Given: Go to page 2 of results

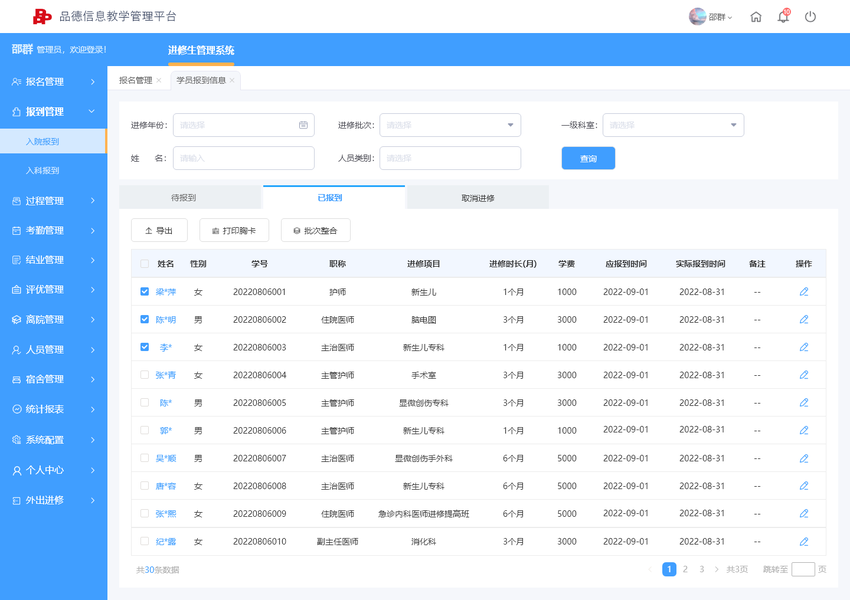Looking at the screenshot, I should pos(685,569).
